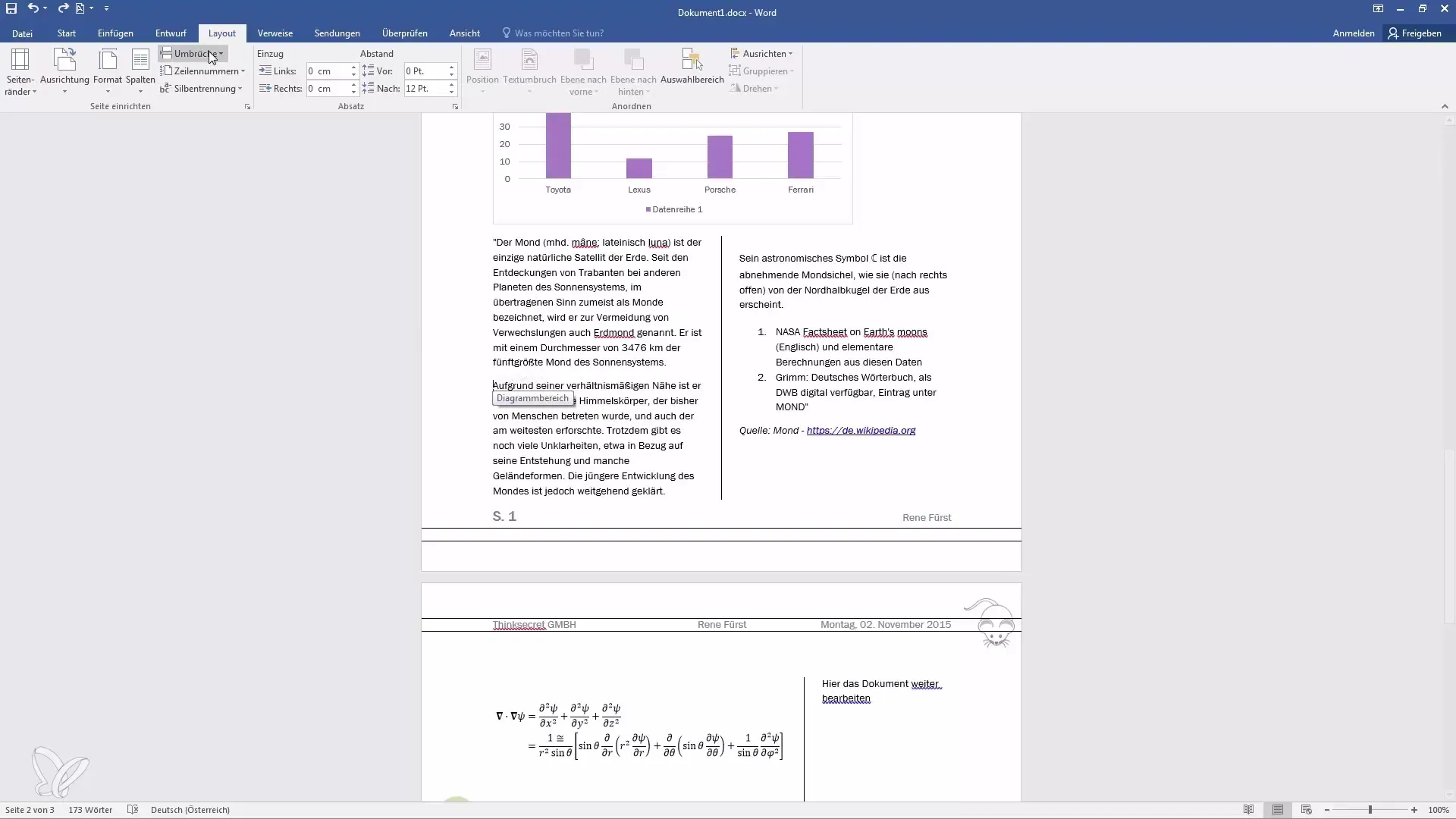Open the Absatz dialog launcher

point(455,107)
